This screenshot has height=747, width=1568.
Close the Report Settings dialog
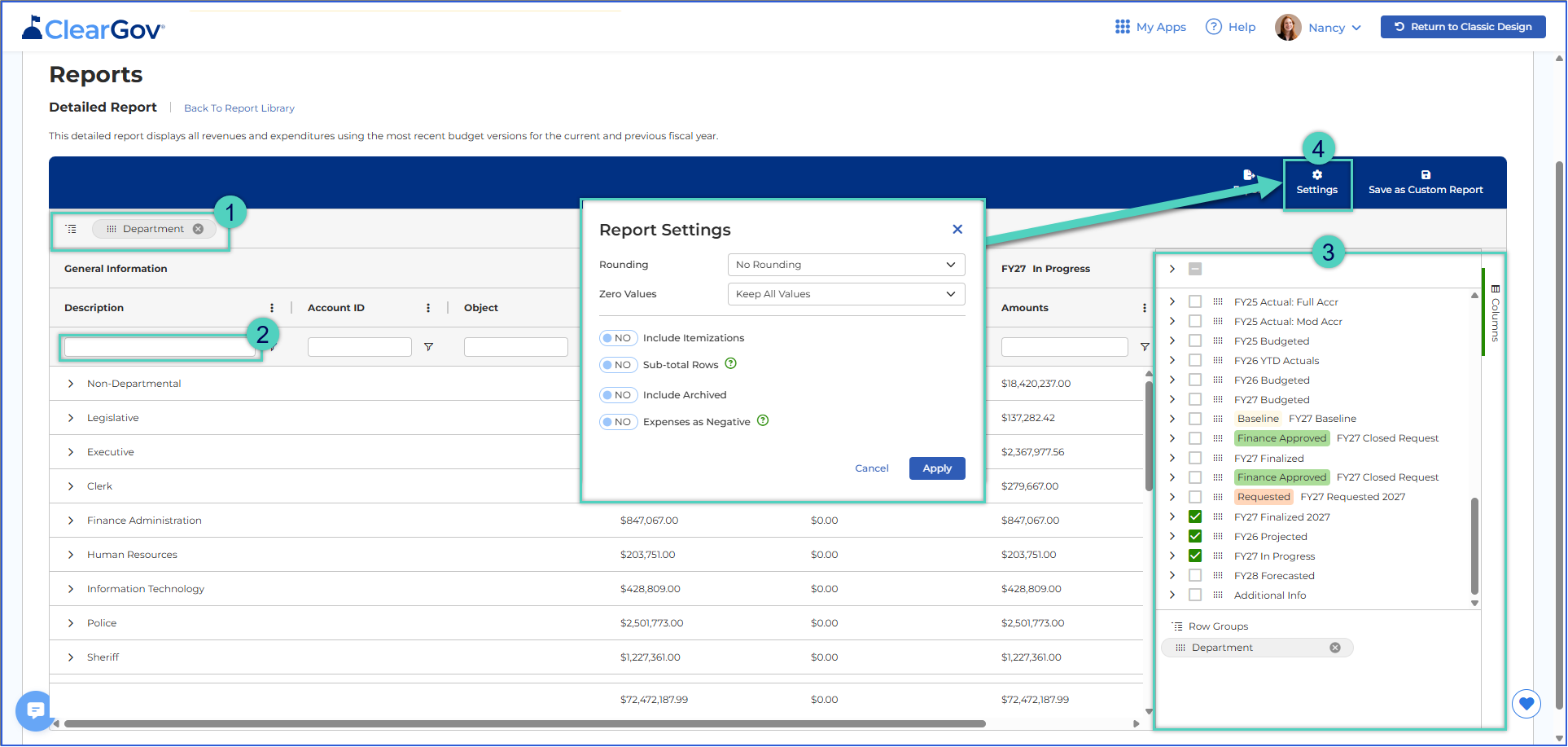pos(957,230)
